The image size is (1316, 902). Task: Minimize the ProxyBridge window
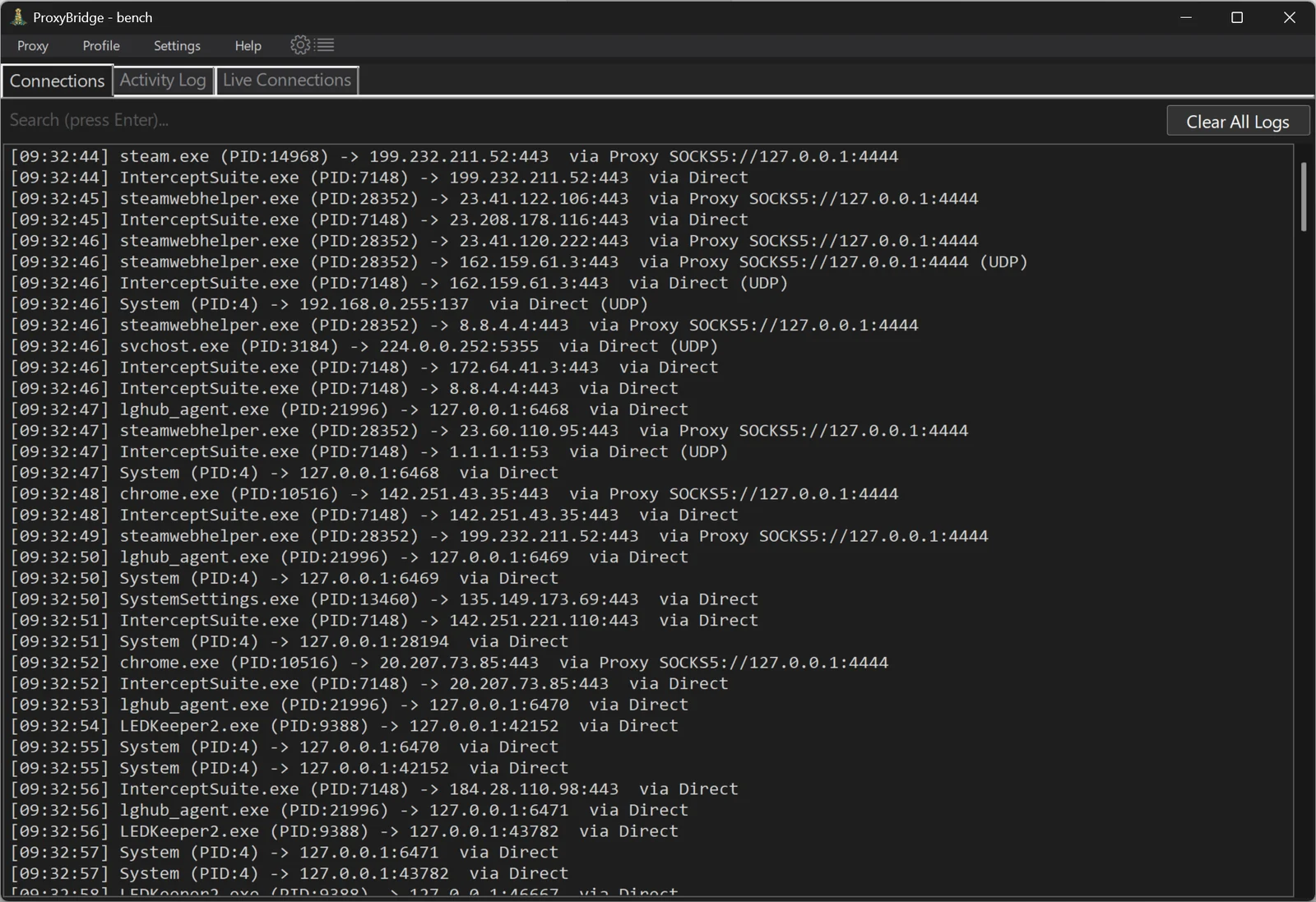coord(1186,17)
